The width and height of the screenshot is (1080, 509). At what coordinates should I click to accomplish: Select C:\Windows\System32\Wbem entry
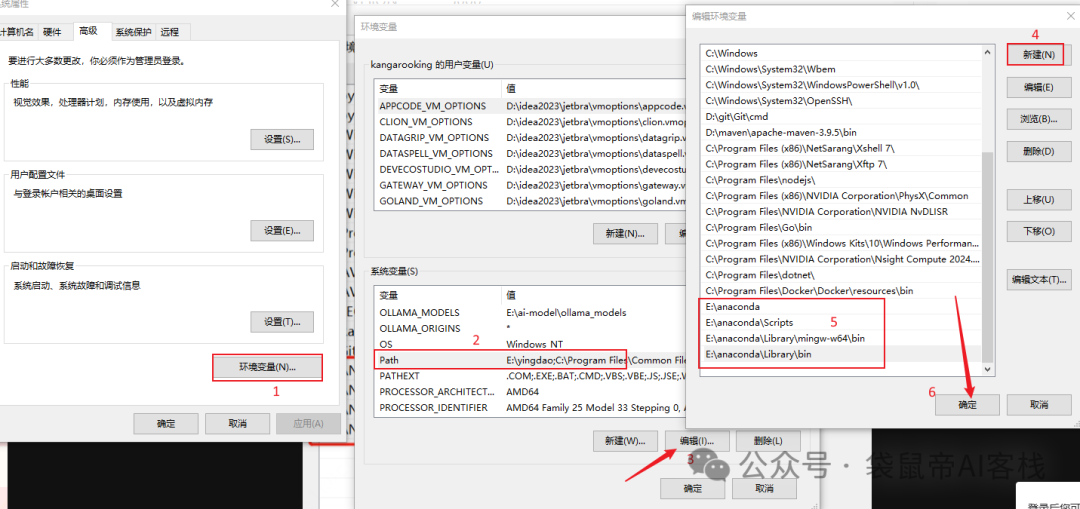(x=840, y=69)
